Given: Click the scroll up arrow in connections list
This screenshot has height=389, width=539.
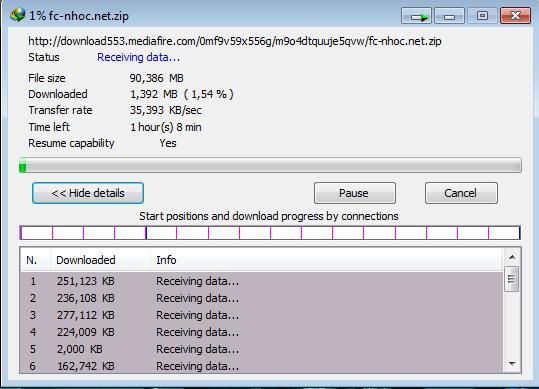Looking at the screenshot, I should tap(512, 257).
